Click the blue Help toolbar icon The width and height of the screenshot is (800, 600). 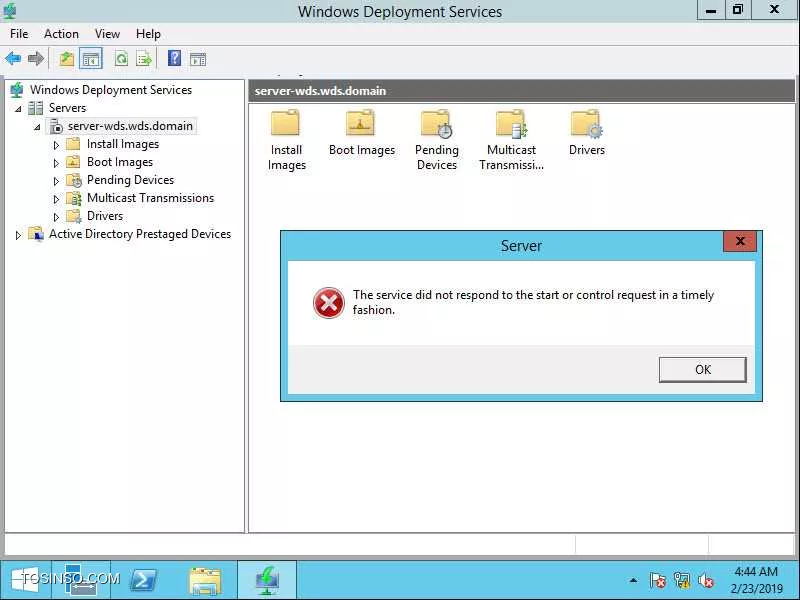click(174, 58)
